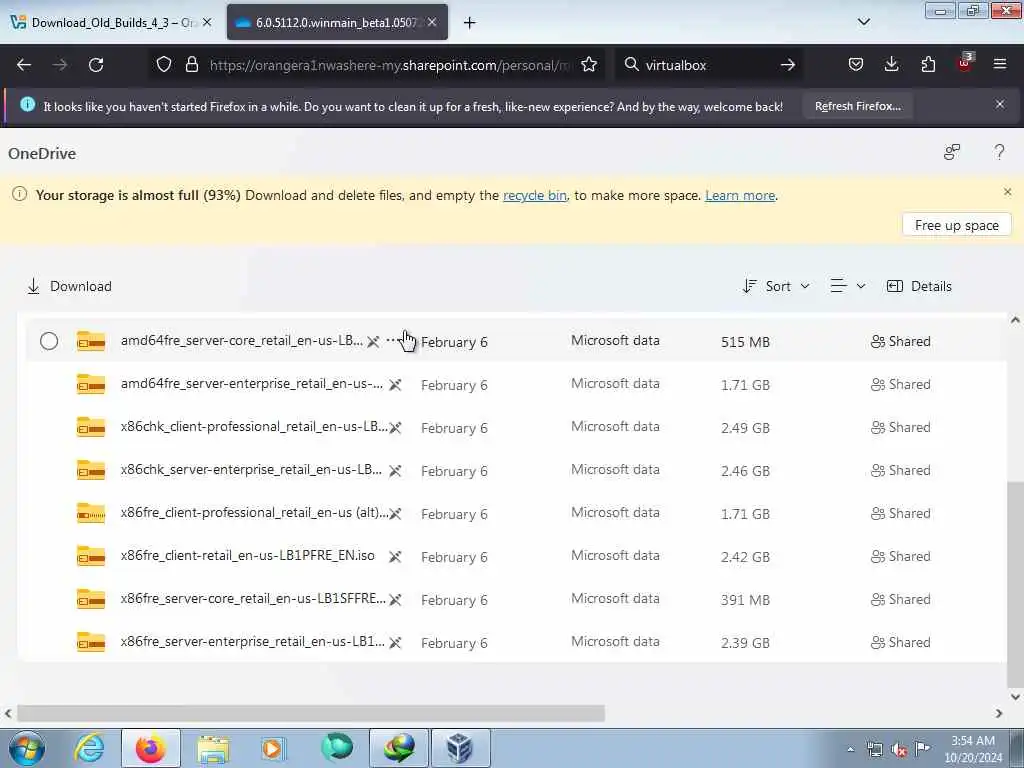1024x768 pixels.
Task: Open the extensions puzzle icon
Action: (x=928, y=65)
